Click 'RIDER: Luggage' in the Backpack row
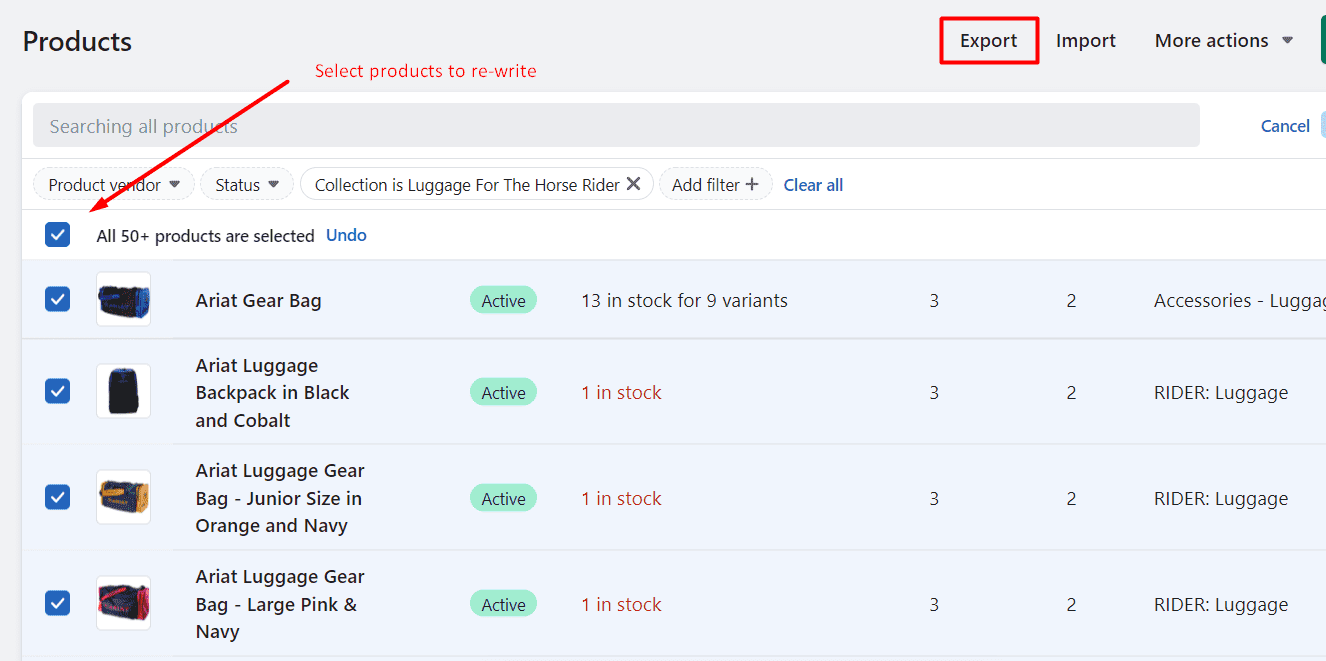The height and width of the screenshot is (661, 1326). point(1220,393)
